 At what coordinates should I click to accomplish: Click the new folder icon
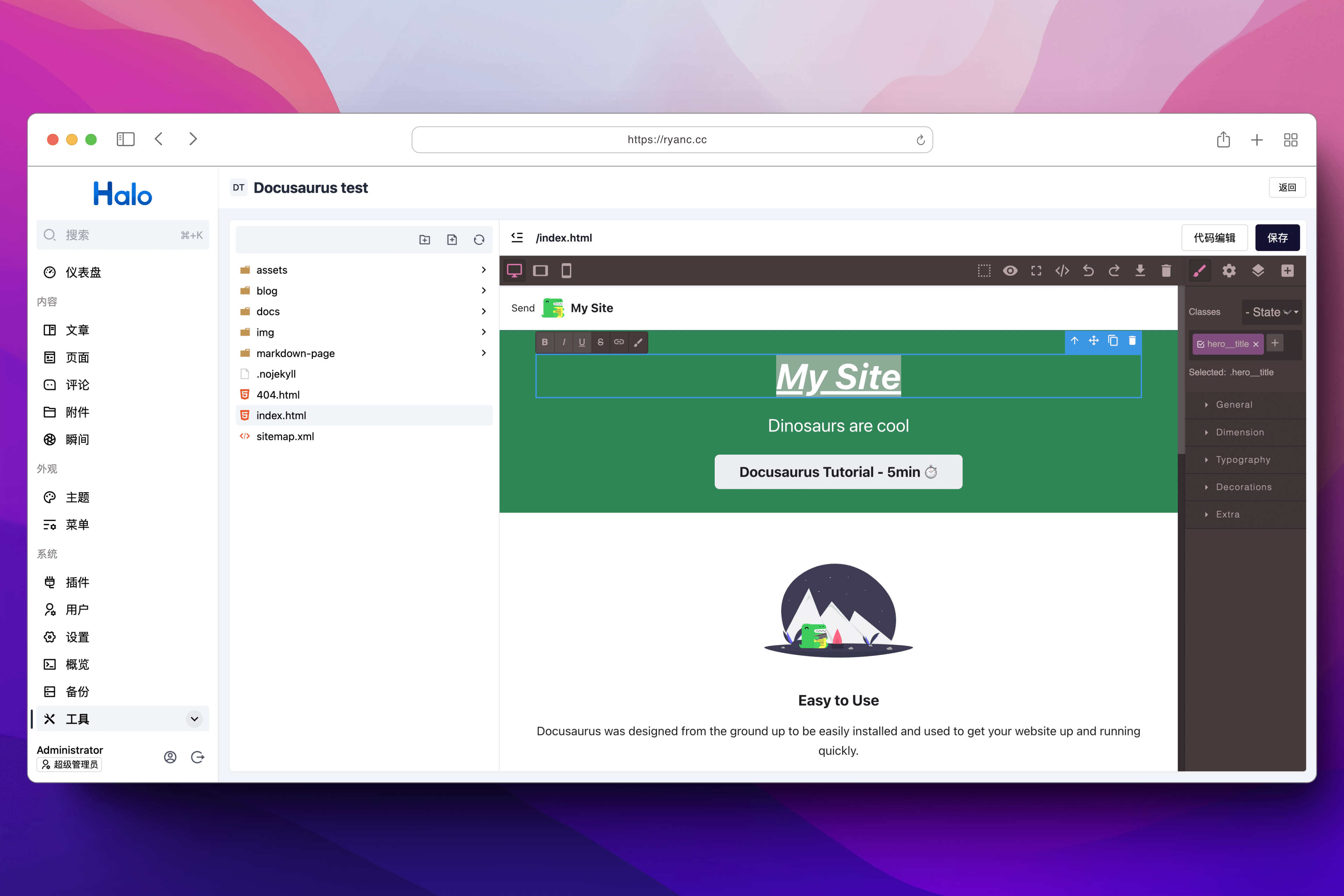425,240
